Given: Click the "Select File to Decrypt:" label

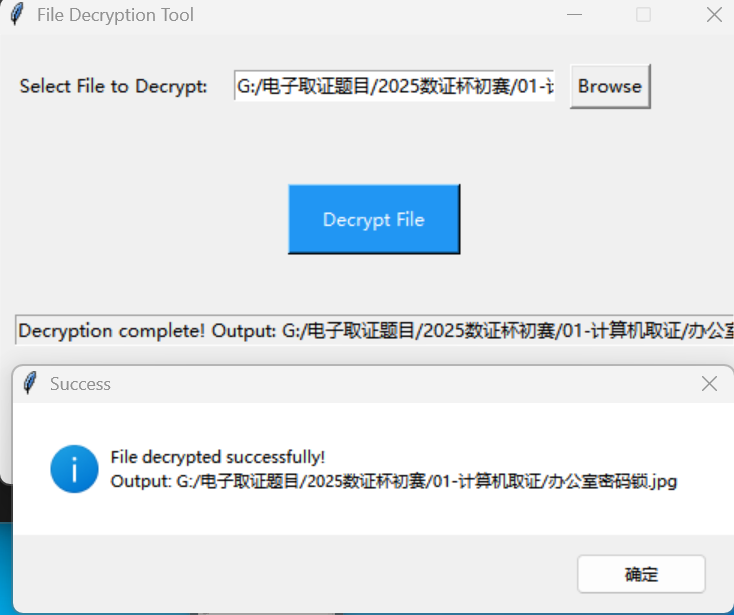Looking at the screenshot, I should click(113, 86).
